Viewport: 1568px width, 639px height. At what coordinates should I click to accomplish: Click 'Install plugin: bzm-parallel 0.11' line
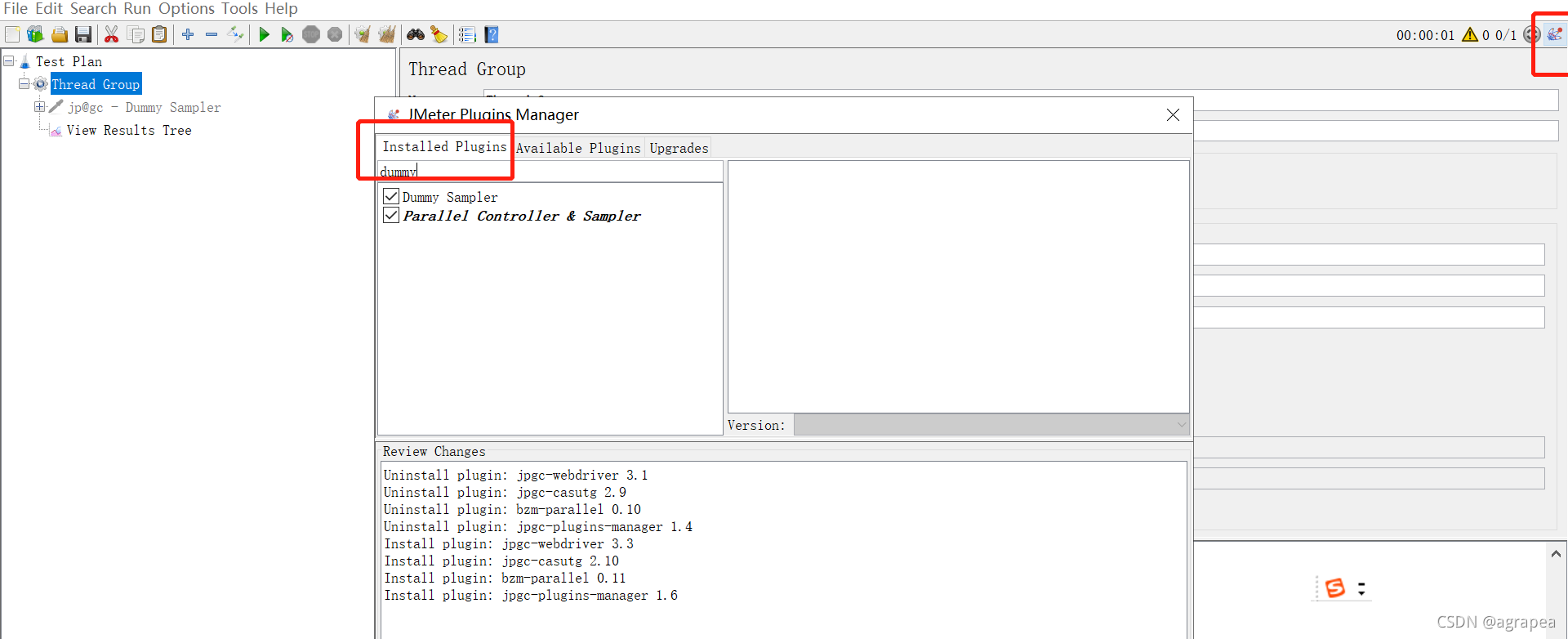(505, 578)
